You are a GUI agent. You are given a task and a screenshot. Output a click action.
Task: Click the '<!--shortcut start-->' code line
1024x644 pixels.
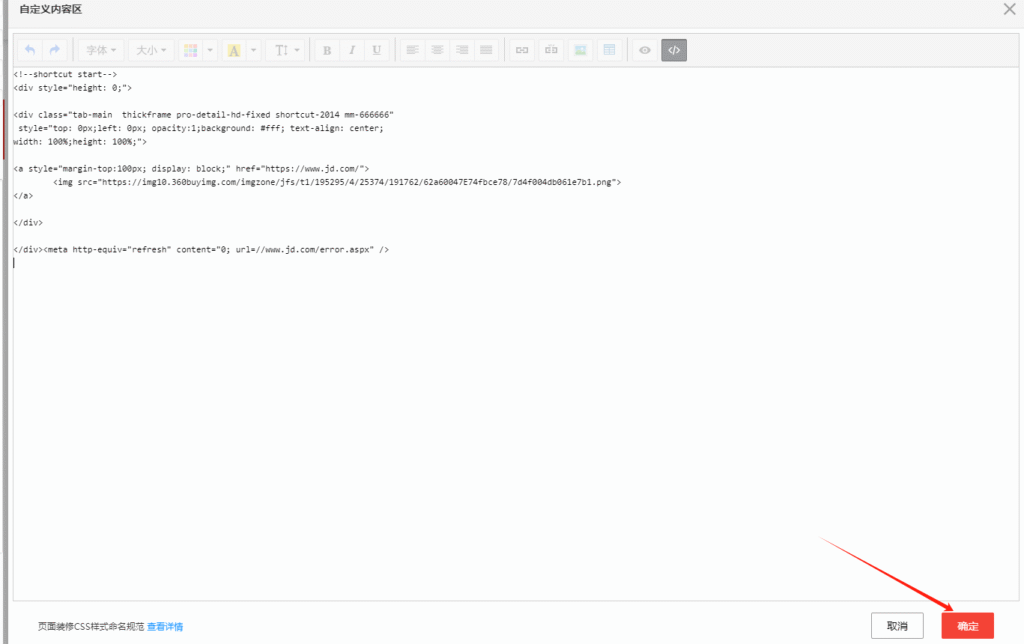point(65,74)
